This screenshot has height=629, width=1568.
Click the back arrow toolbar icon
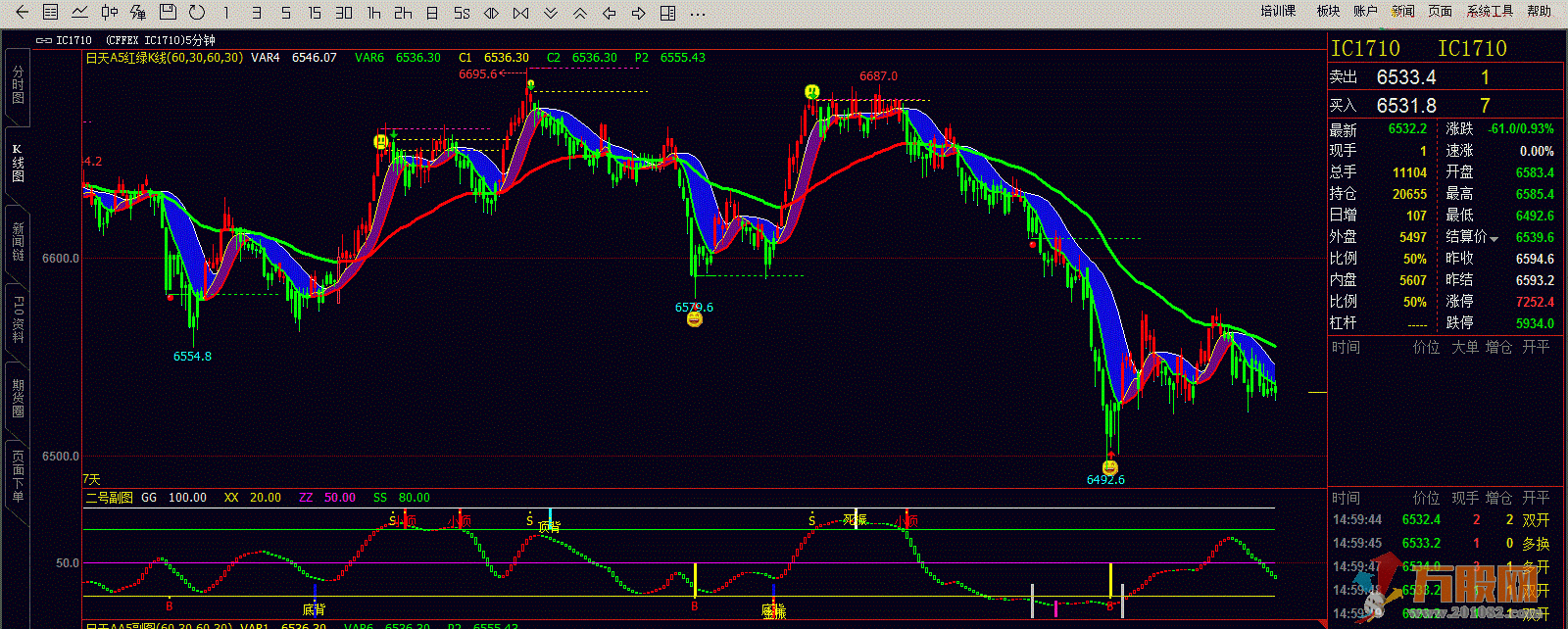click(22, 13)
